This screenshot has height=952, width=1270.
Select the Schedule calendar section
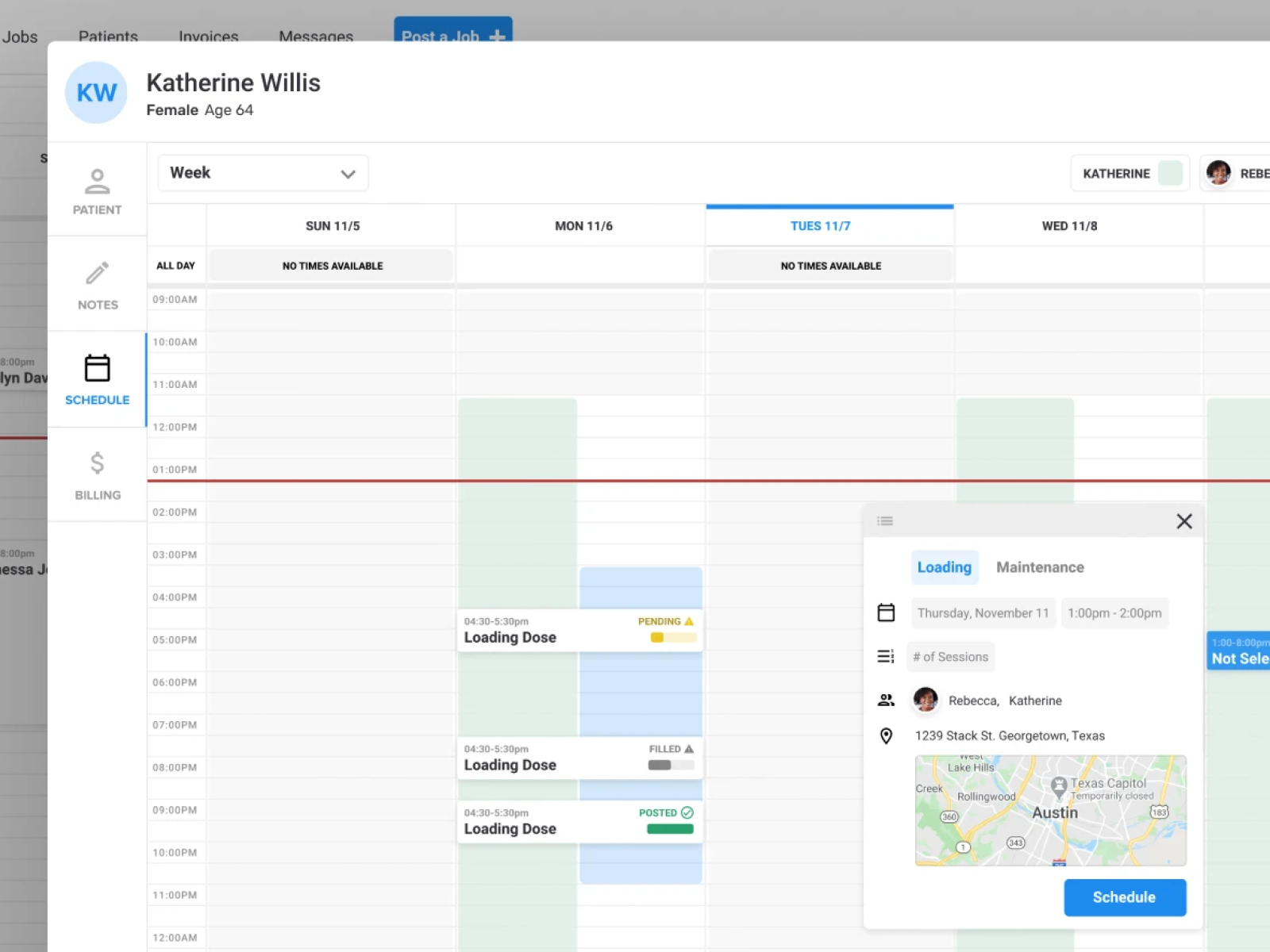click(x=97, y=380)
